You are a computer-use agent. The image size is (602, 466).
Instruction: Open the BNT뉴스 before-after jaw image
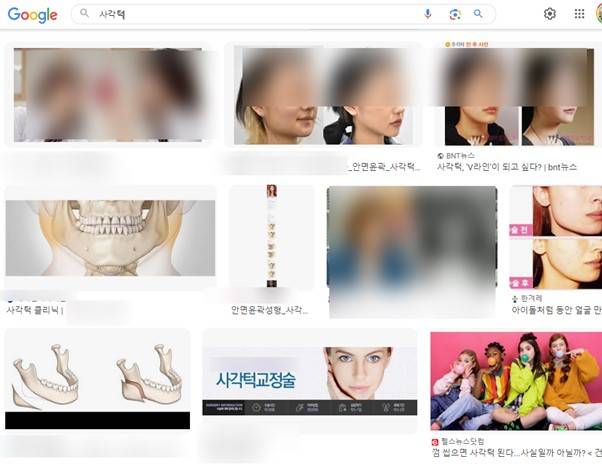(519, 97)
